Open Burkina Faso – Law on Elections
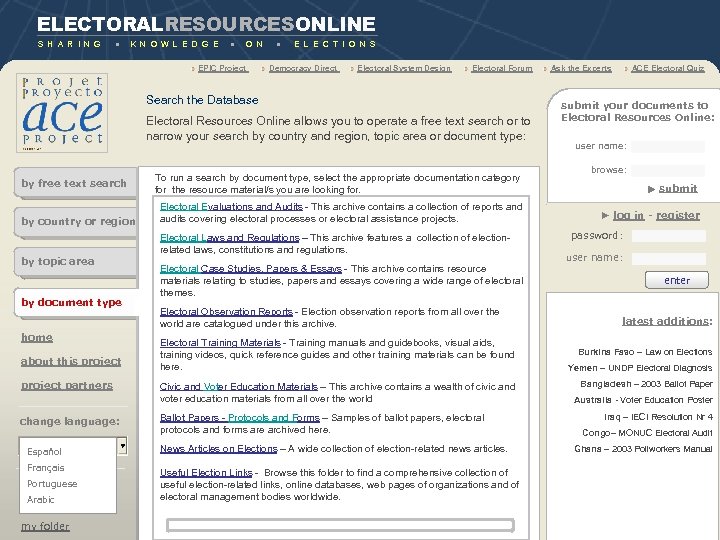Viewport: 720px width, 540px height. coord(645,352)
